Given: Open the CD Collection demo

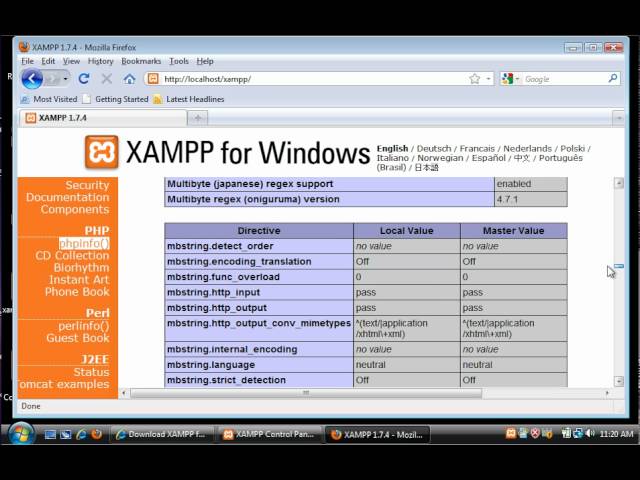Looking at the screenshot, I should point(72,256).
